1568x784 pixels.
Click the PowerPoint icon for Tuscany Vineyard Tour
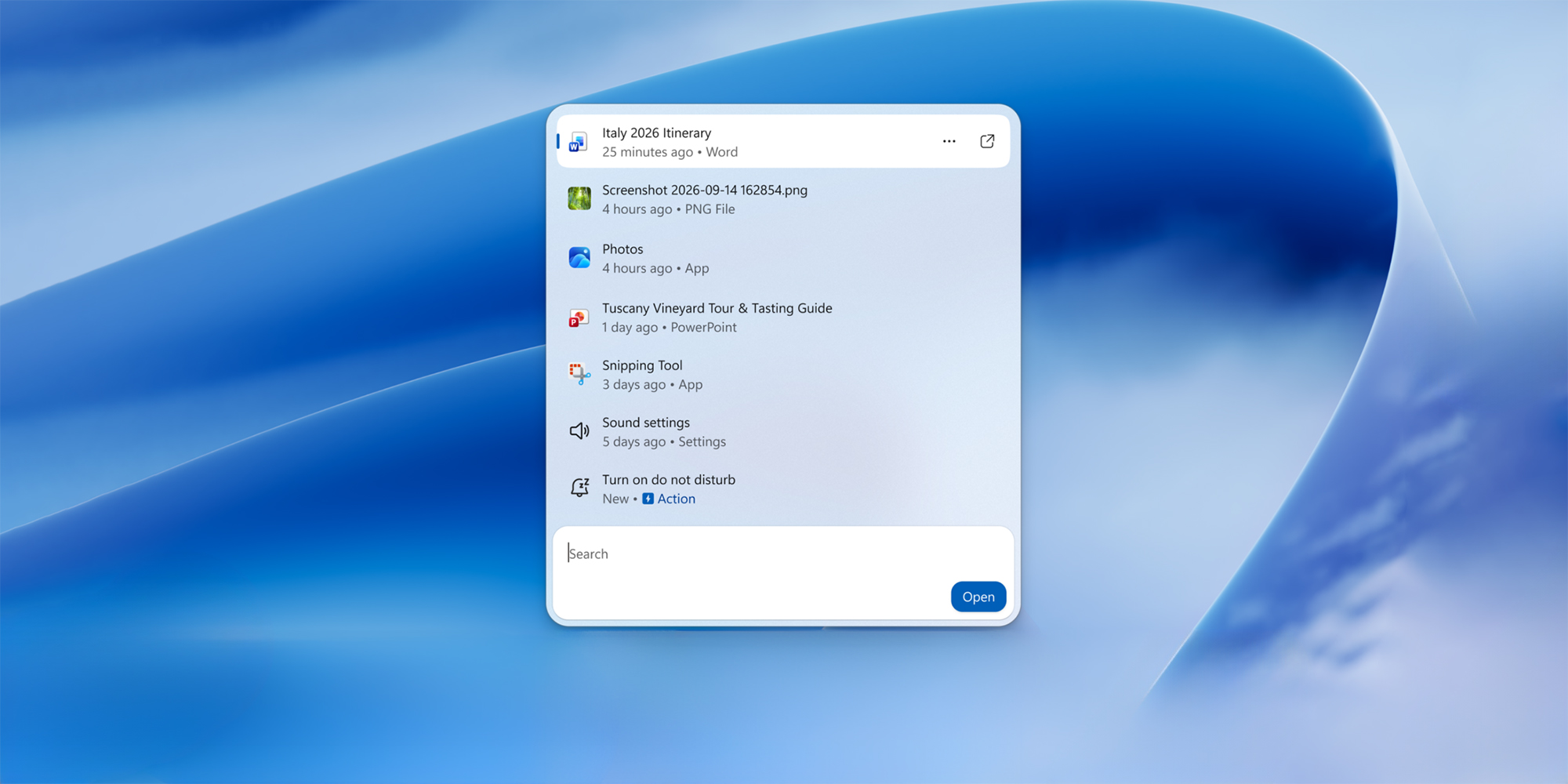(x=579, y=318)
